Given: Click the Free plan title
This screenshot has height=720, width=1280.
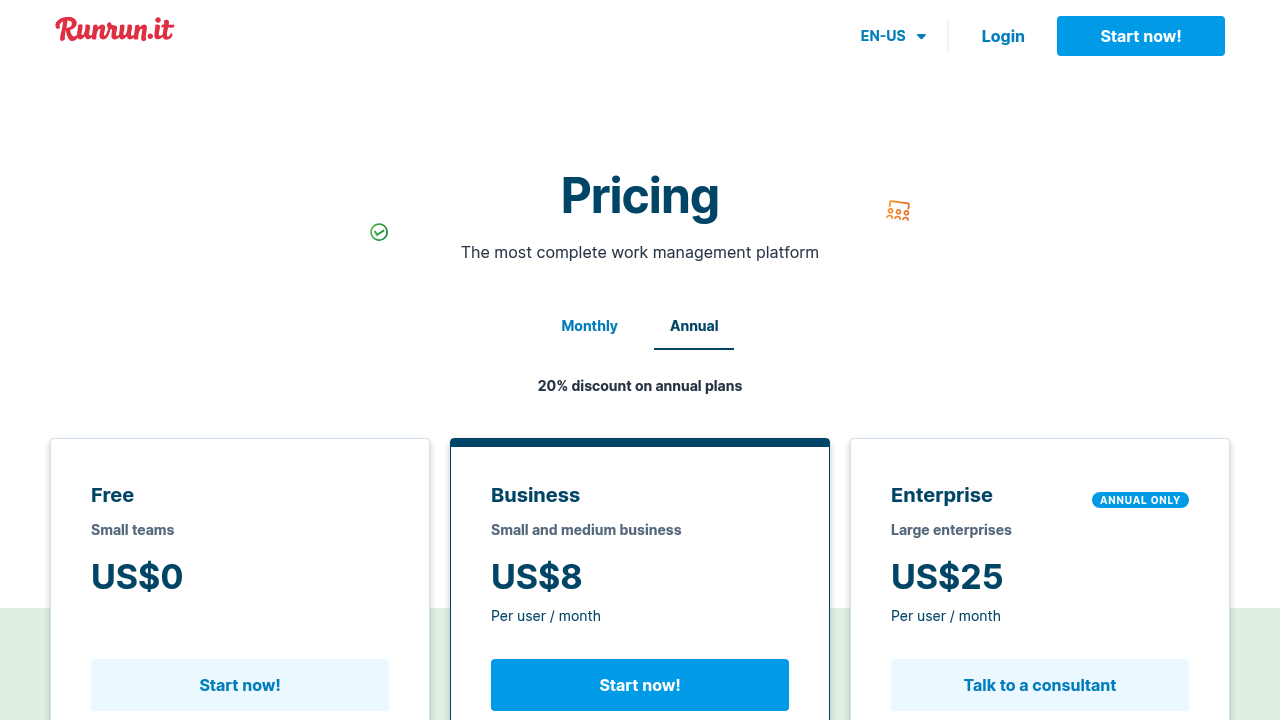Looking at the screenshot, I should tap(112, 495).
